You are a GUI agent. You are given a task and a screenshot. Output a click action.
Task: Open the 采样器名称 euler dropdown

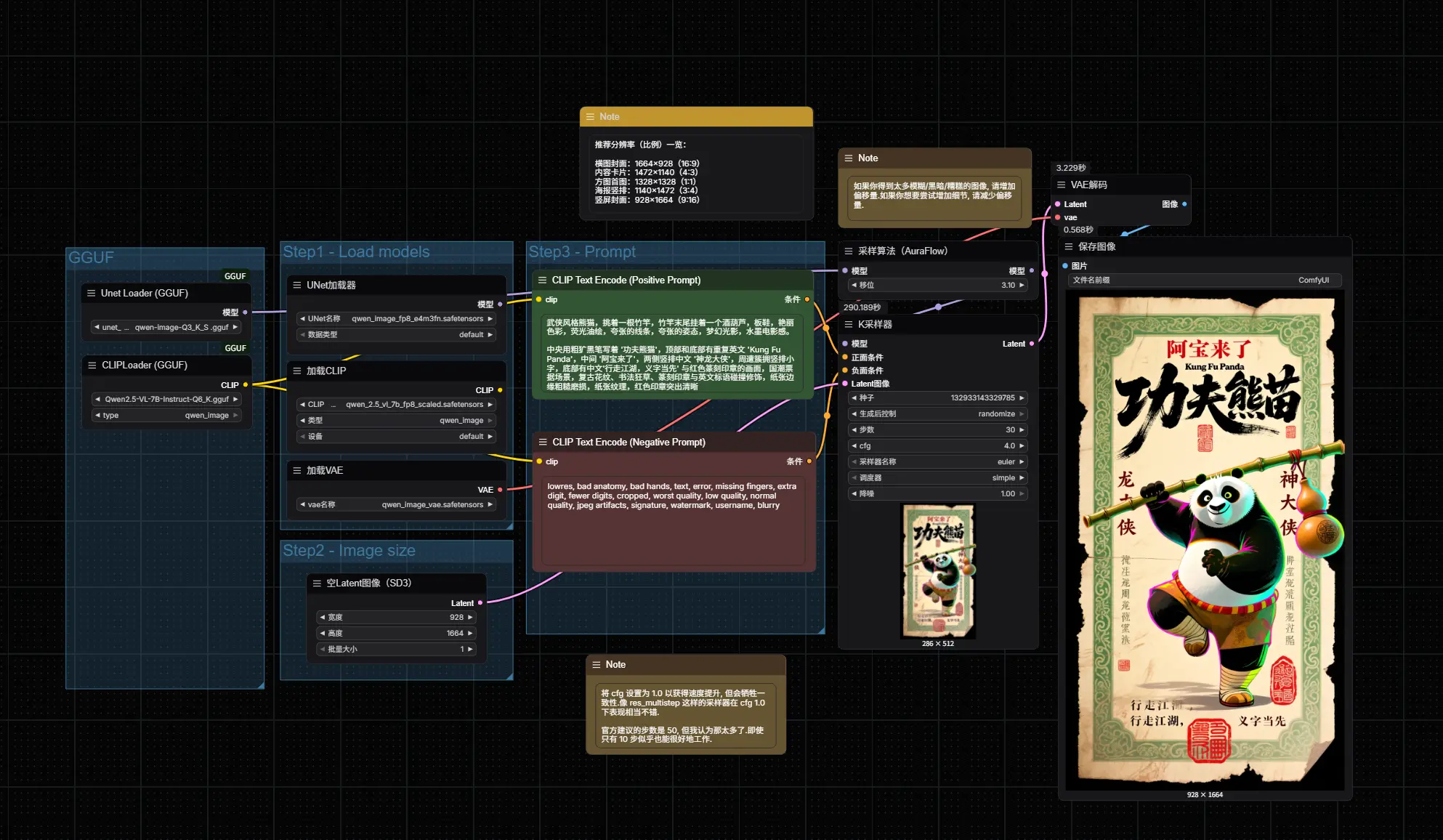pyautogui.click(x=937, y=461)
